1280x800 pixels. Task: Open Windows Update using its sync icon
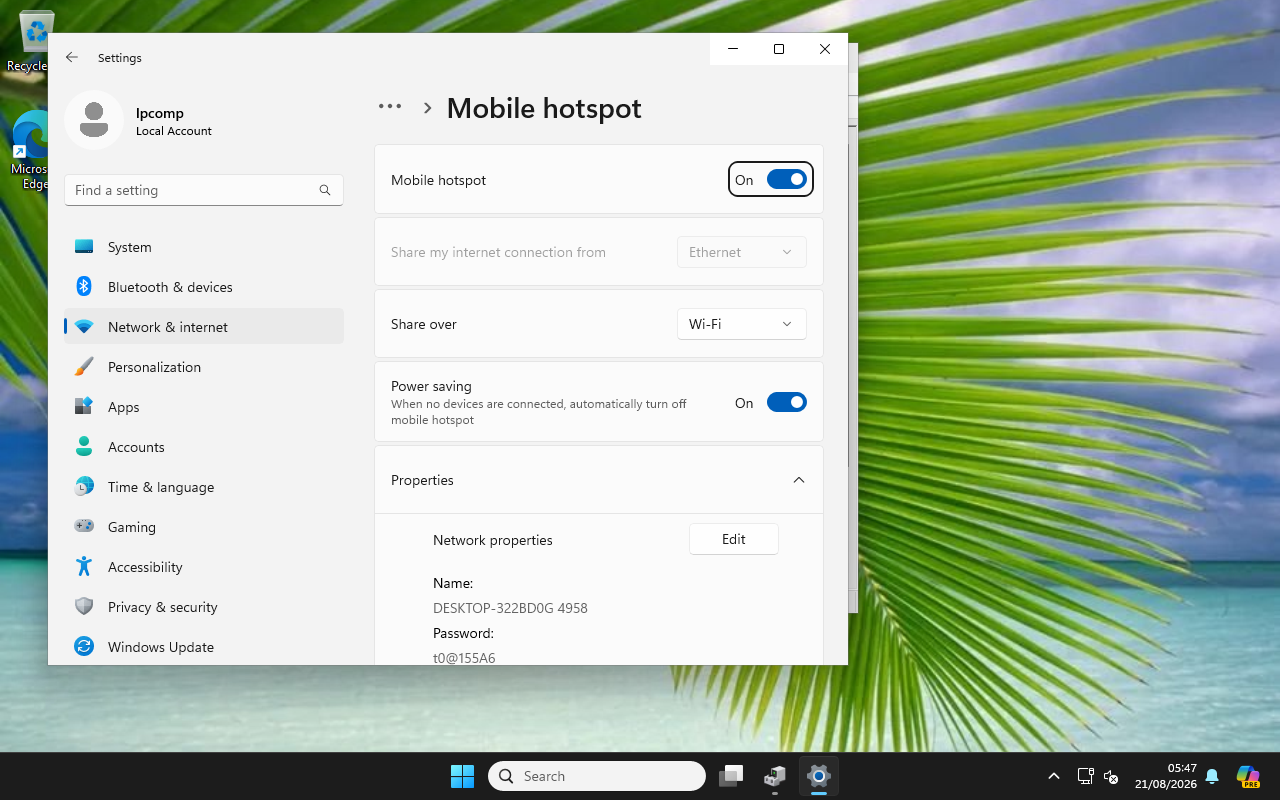(84, 647)
